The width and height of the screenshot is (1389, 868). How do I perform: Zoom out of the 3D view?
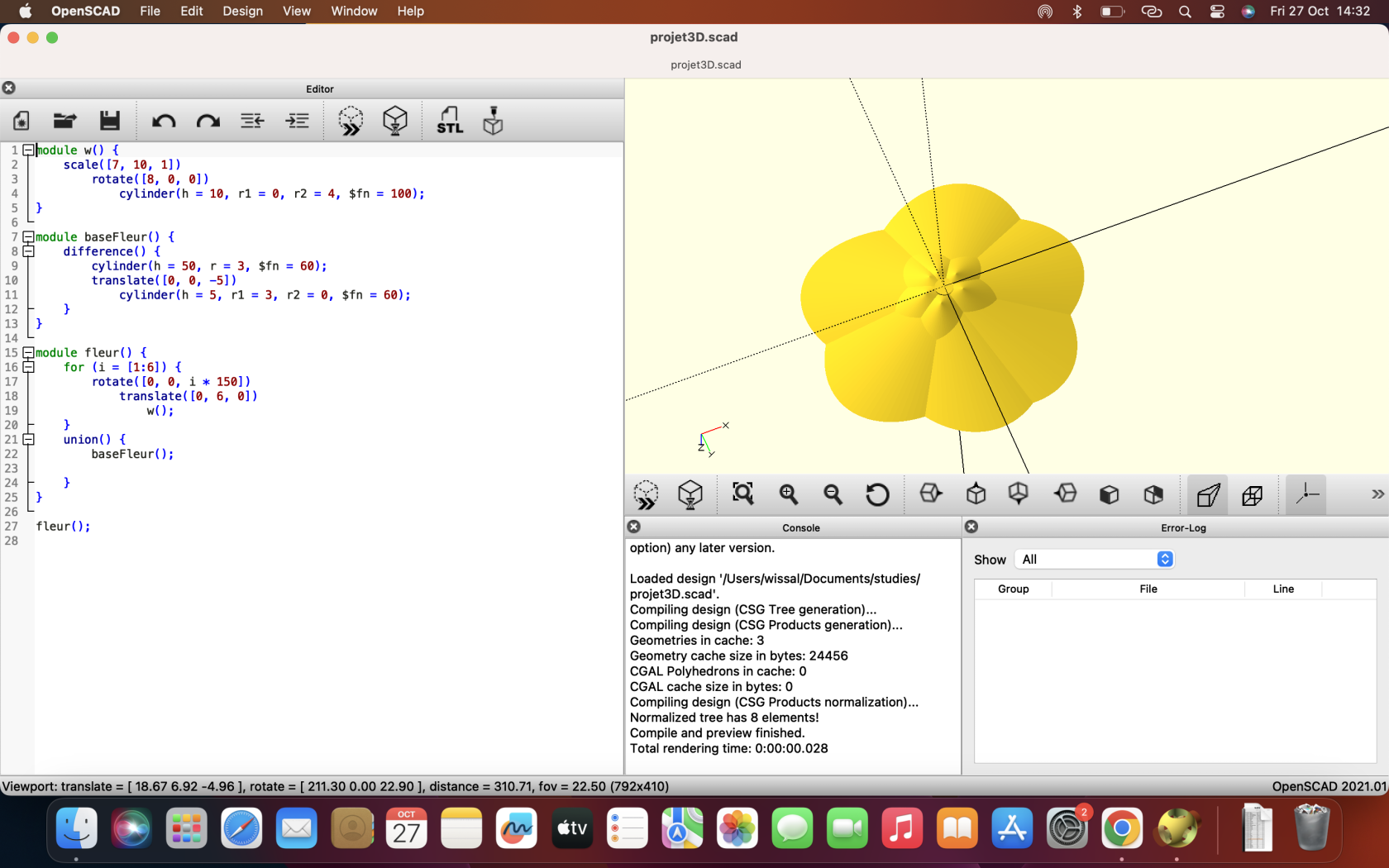click(x=833, y=494)
